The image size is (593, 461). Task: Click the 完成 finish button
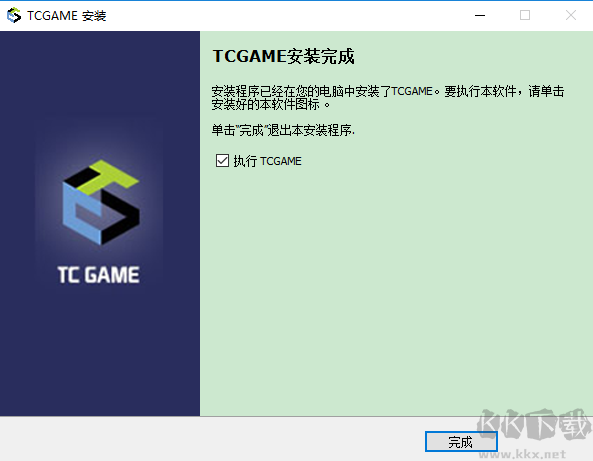461,441
